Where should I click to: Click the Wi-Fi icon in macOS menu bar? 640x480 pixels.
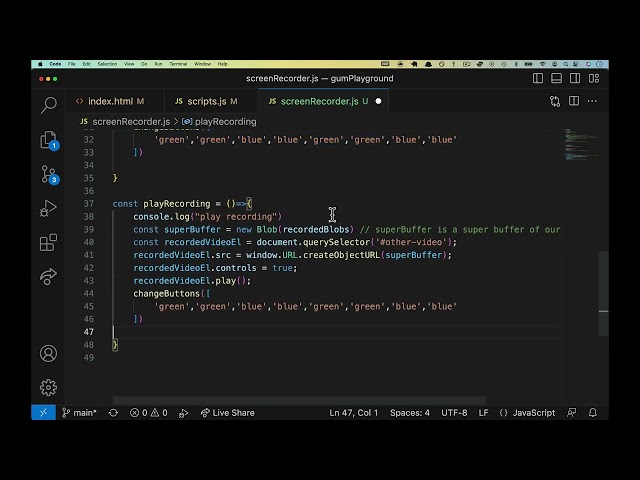pos(542,64)
